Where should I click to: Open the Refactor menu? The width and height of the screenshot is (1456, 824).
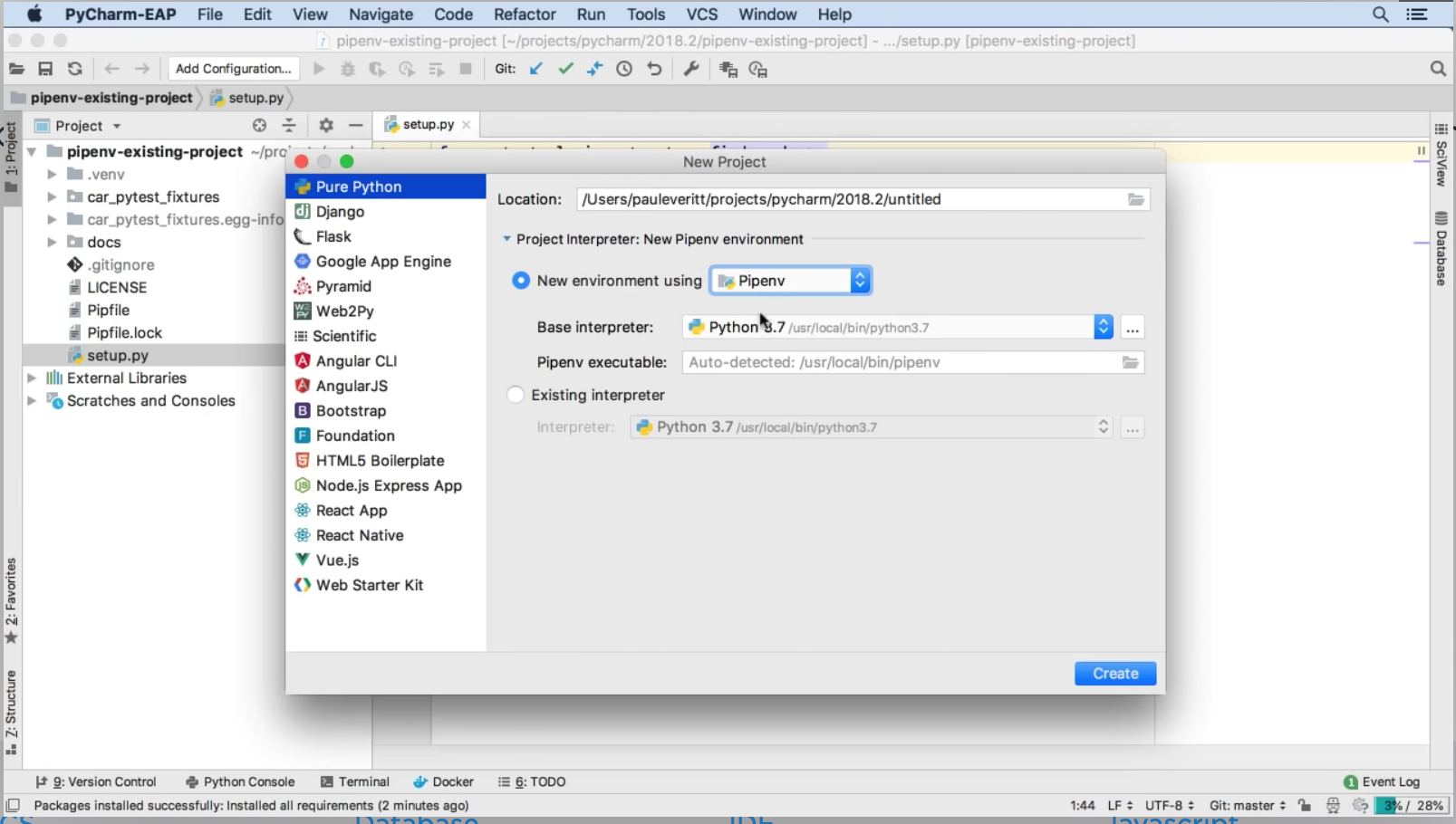(x=525, y=14)
